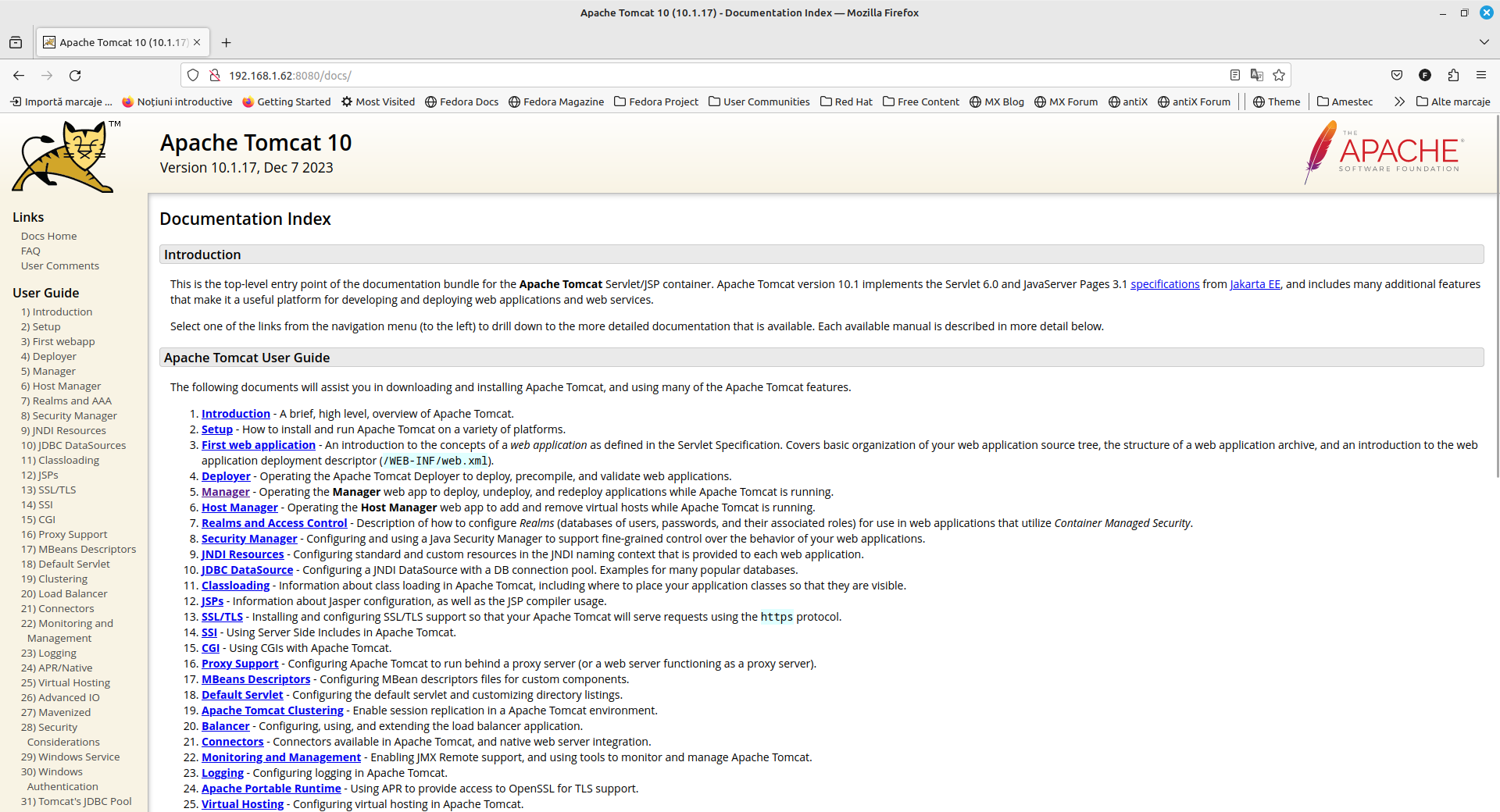Open a new tab with plus button
1500x812 pixels.
pos(227,43)
